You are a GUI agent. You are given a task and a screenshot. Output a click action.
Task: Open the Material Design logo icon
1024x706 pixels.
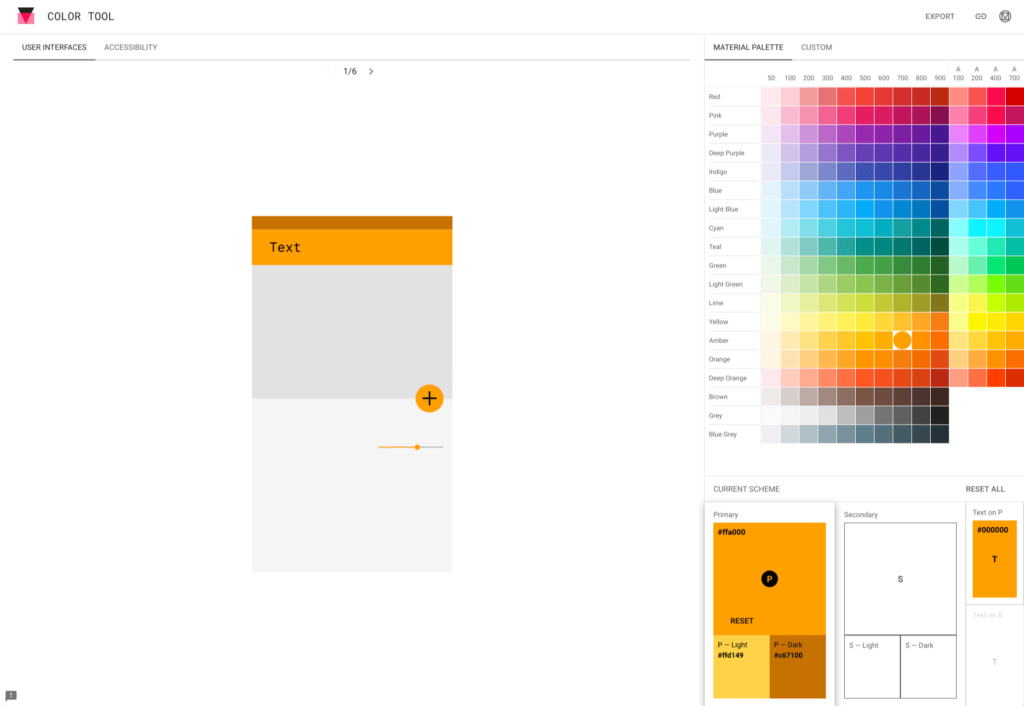(1005, 16)
